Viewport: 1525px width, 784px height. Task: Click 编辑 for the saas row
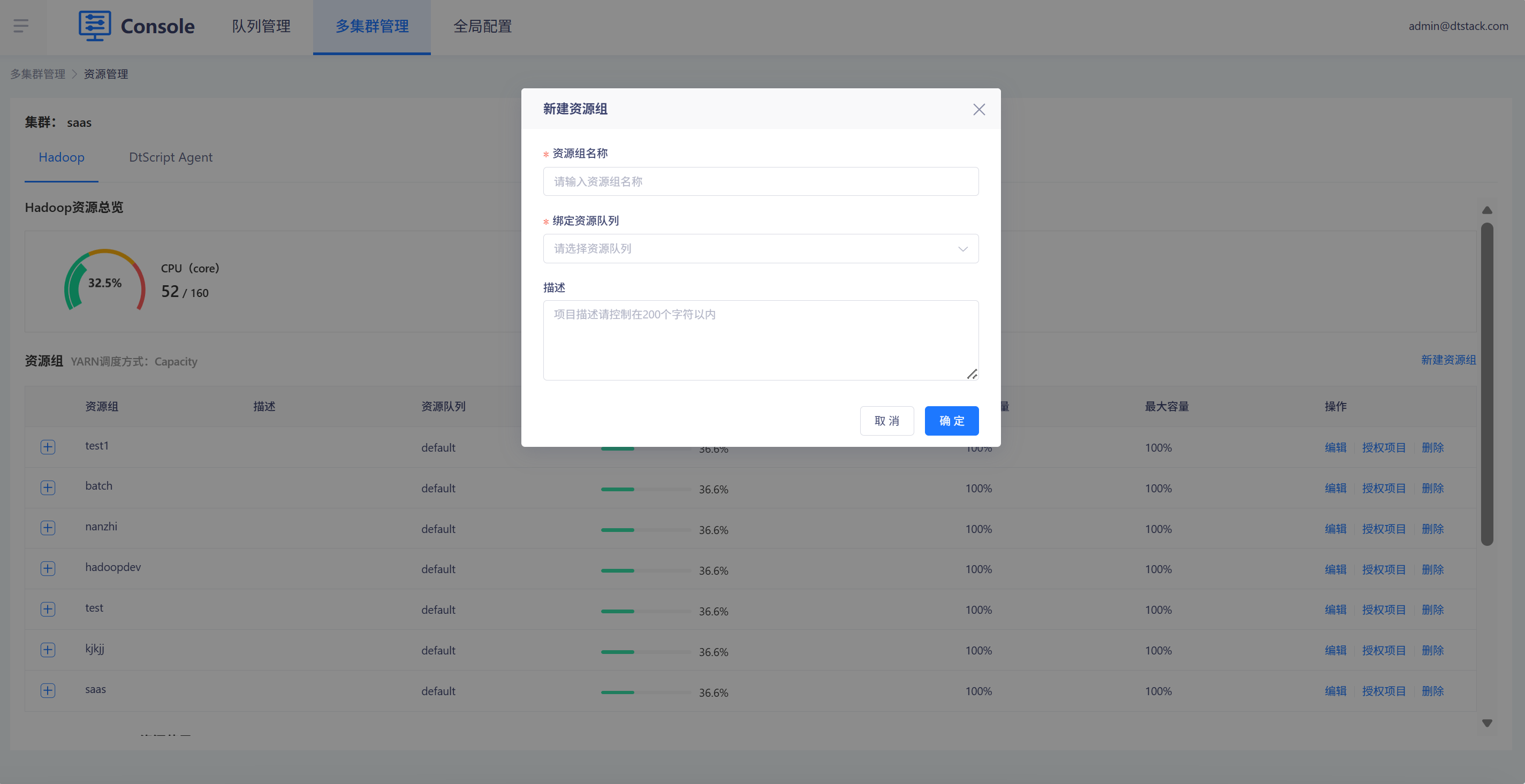(x=1336, y=691)
